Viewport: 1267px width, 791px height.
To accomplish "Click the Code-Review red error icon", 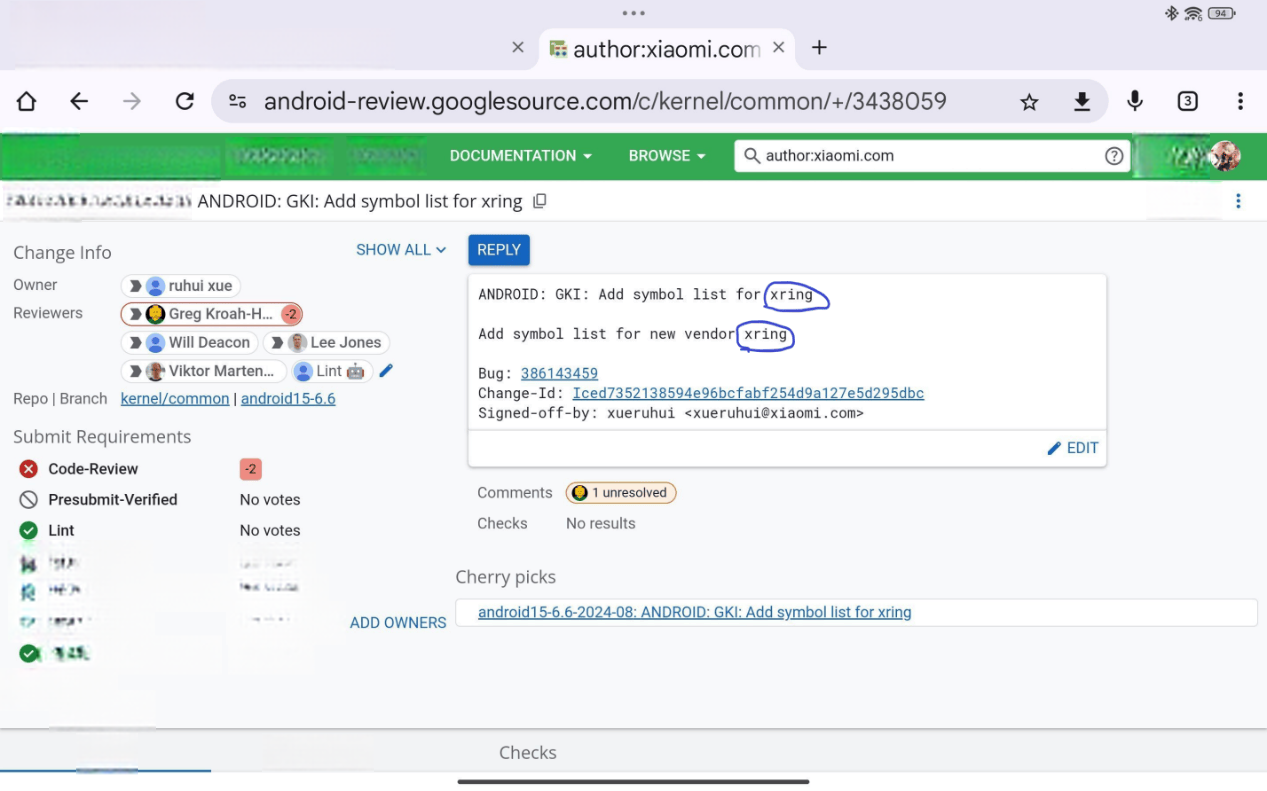I will 29,469.
